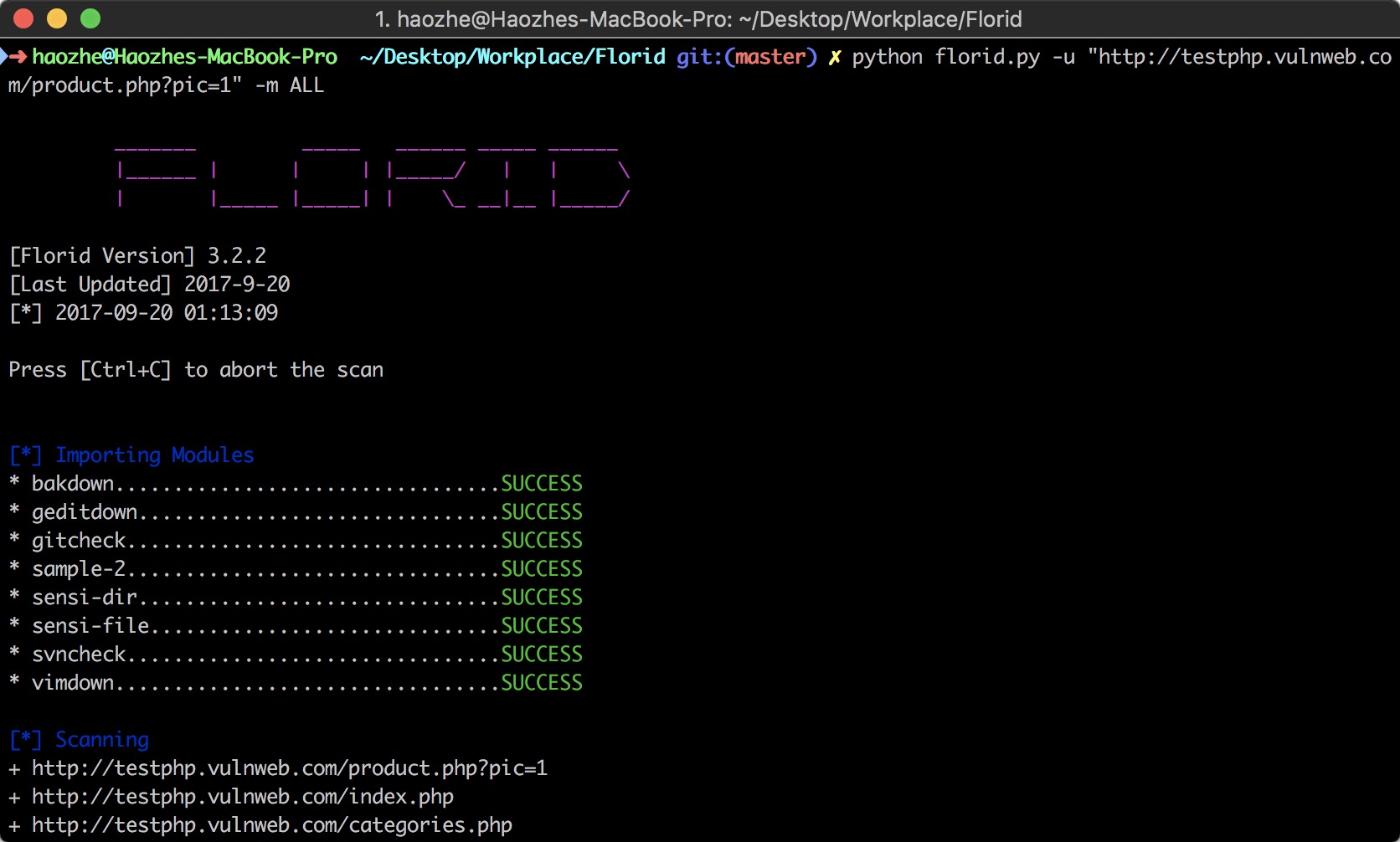
Task: Click SUCCESS status on the svncheck row
Action: [542, 655]
